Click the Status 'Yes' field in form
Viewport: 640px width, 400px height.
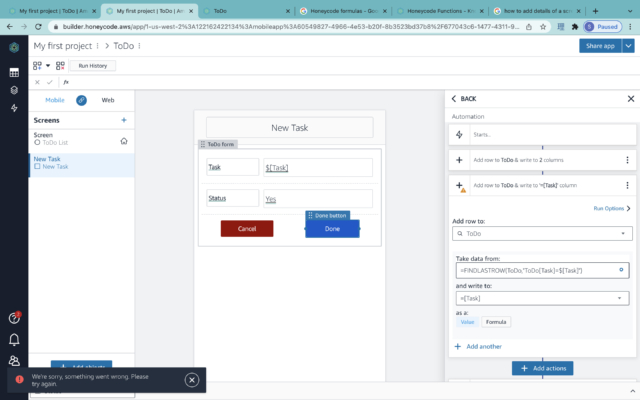coord(318,199)
